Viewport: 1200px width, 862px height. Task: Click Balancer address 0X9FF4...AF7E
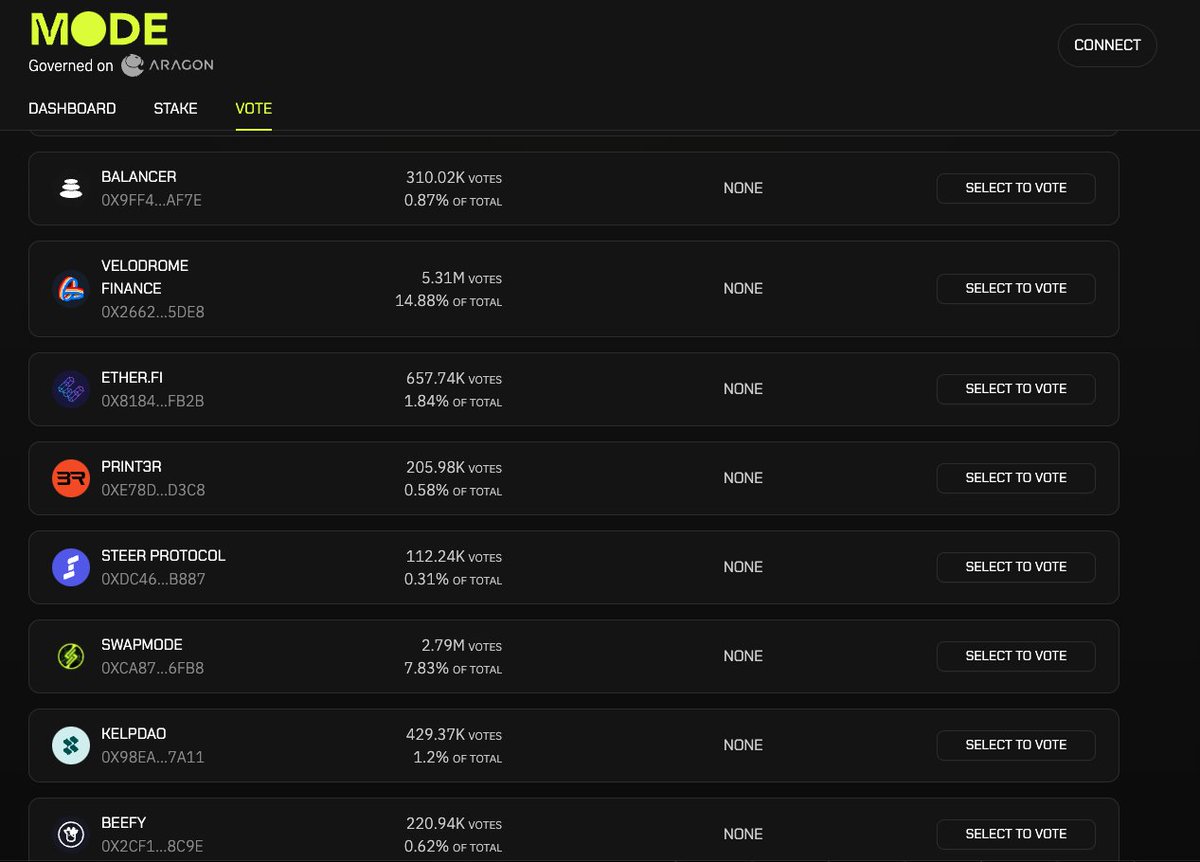click(x=151, y=200)
